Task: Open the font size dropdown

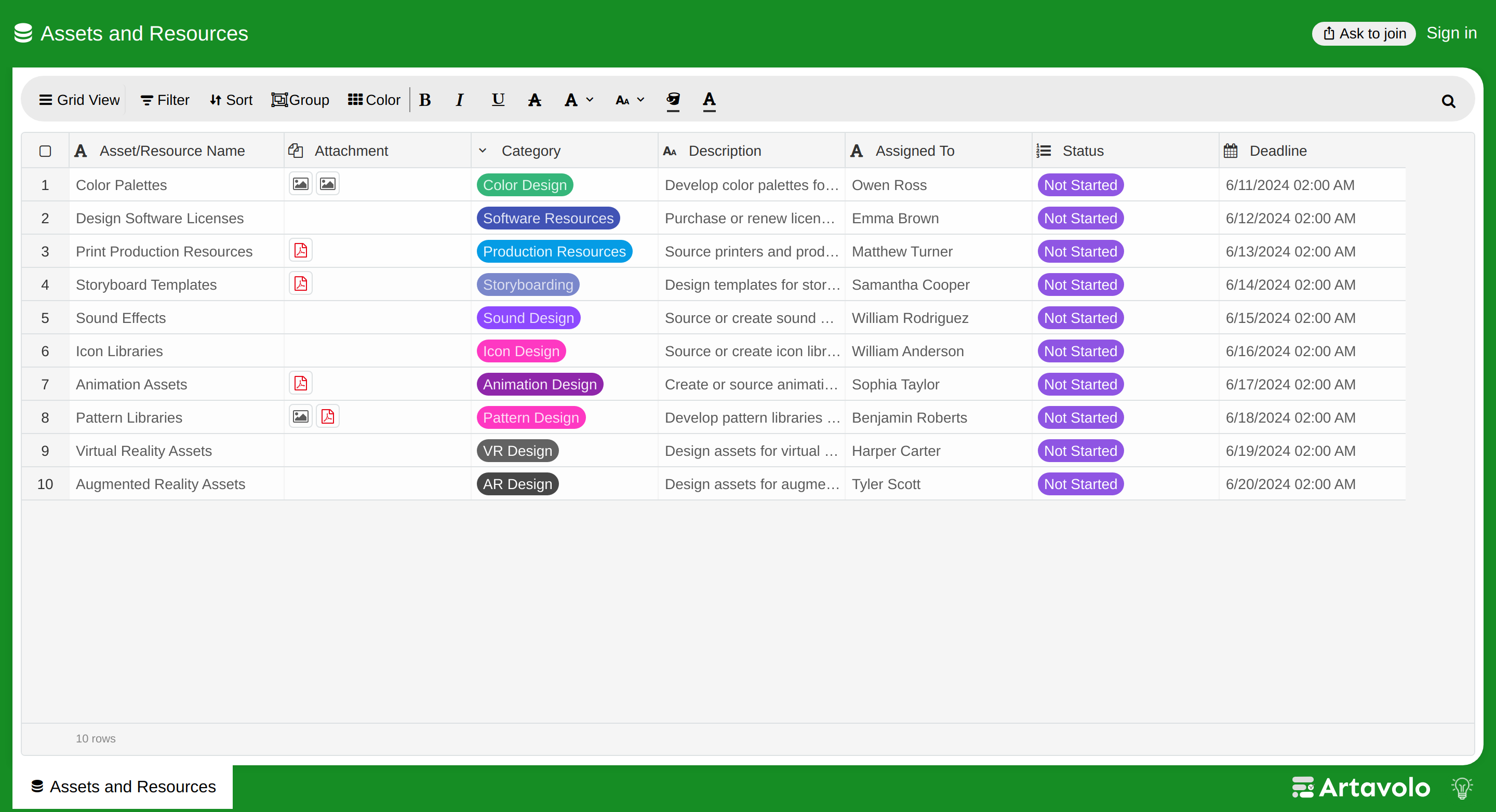Action: (x=630, y=100)
